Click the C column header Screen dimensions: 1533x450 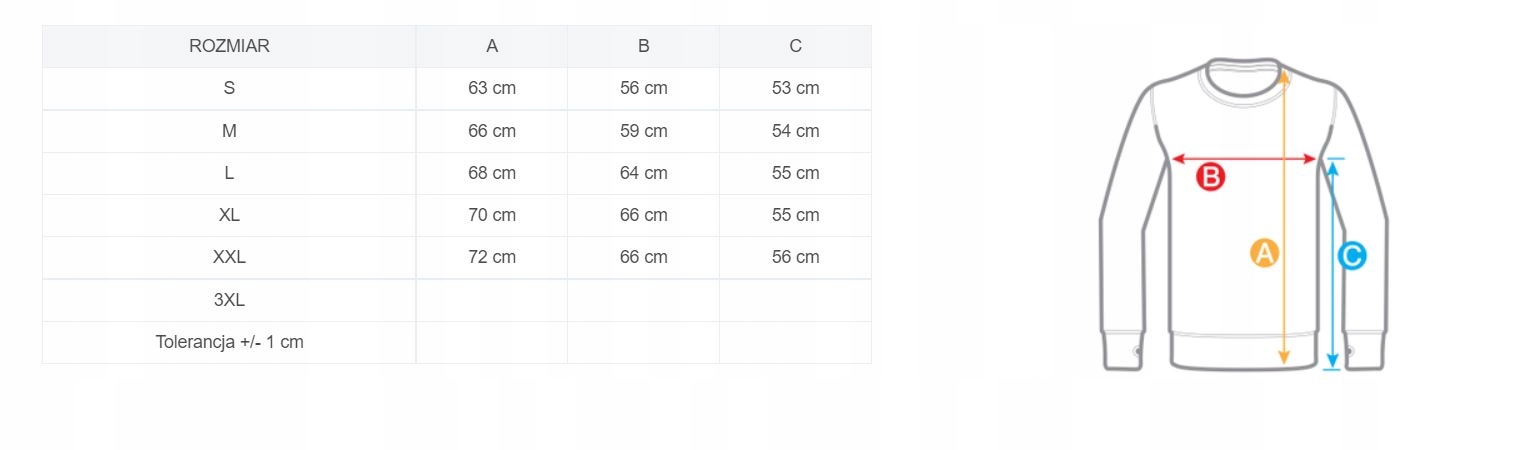(795, 46)
